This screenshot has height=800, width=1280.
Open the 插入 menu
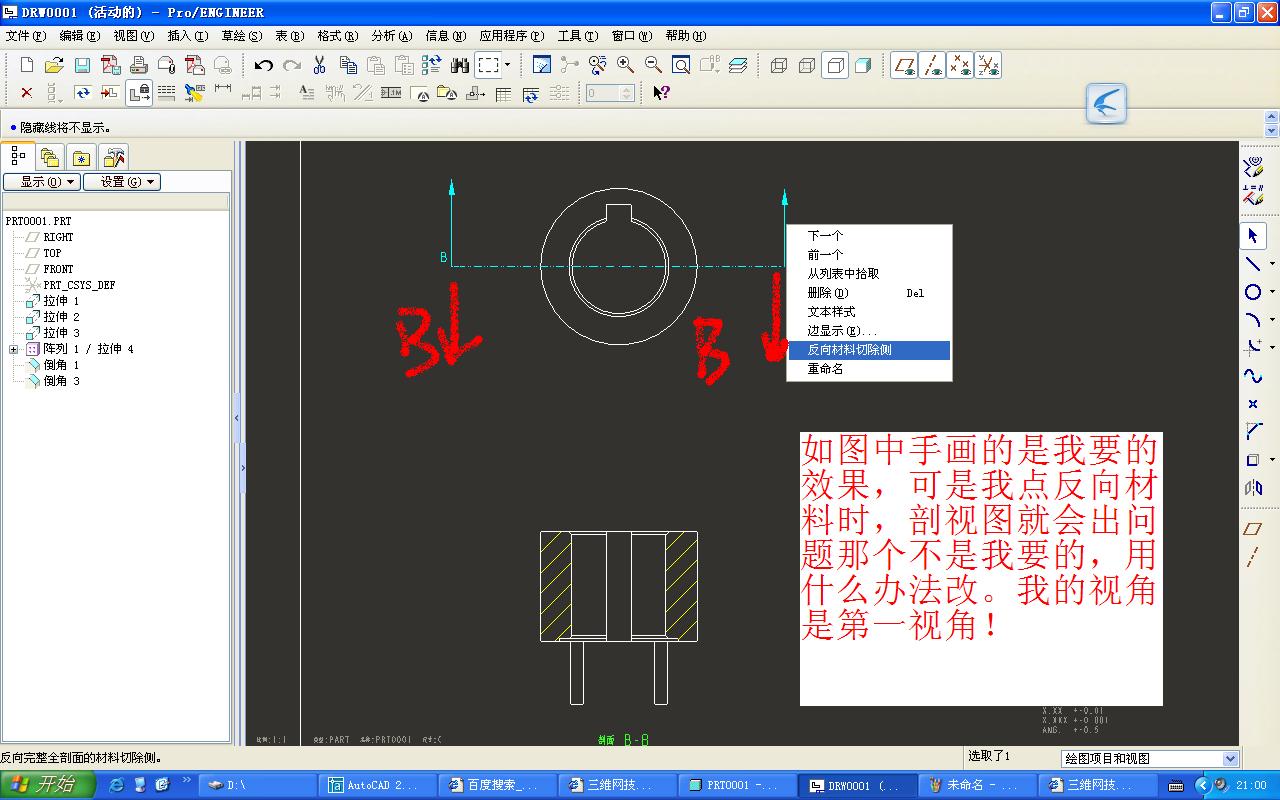(x=187, y=36)
